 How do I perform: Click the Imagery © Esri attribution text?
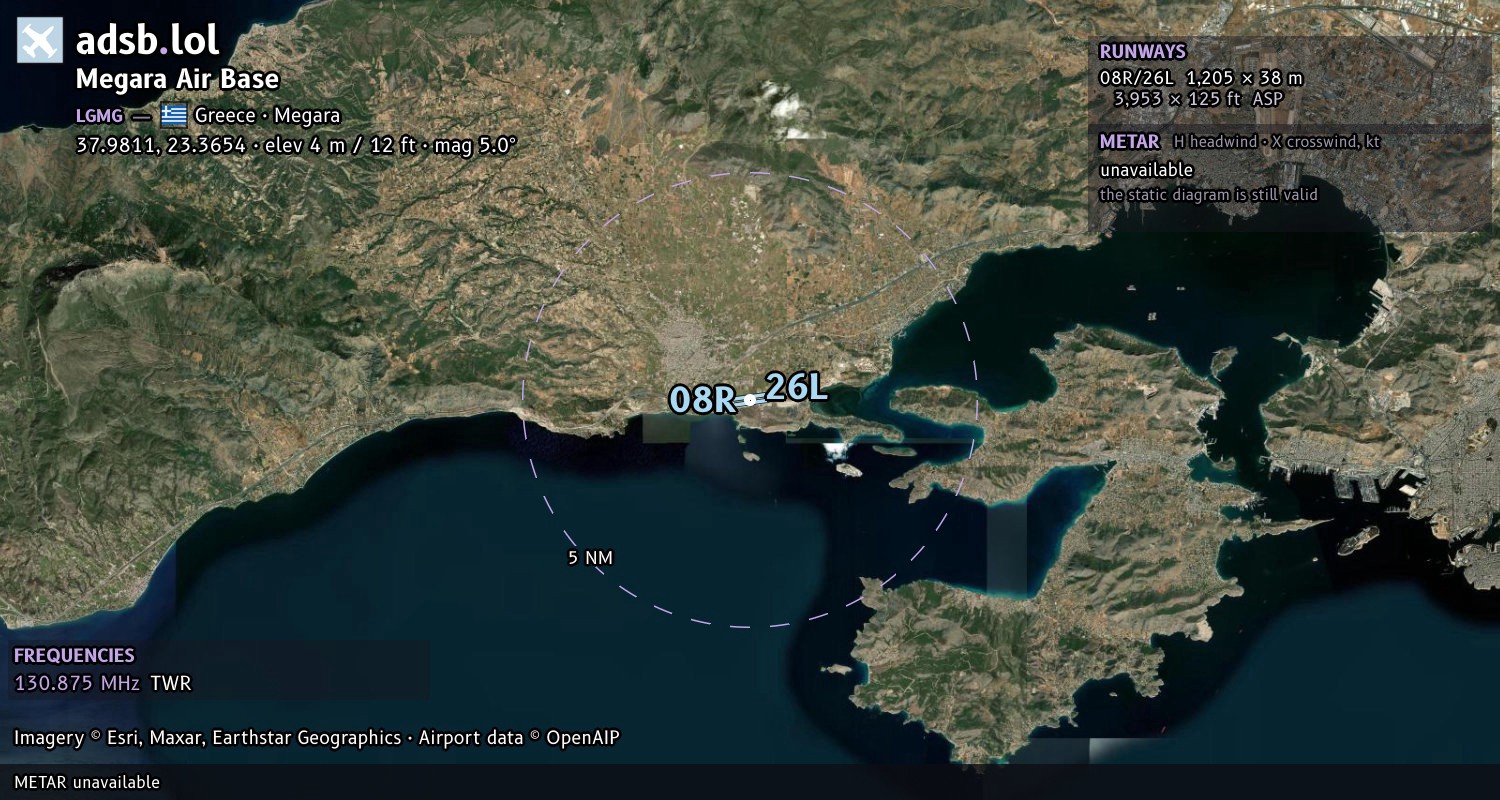pyautogui.click(x=317, y=738)
